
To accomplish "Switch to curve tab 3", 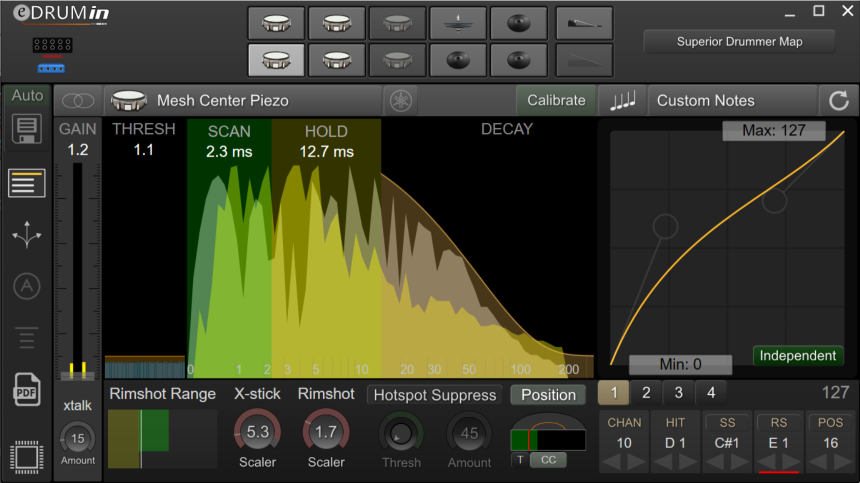I will click(678, 393).
